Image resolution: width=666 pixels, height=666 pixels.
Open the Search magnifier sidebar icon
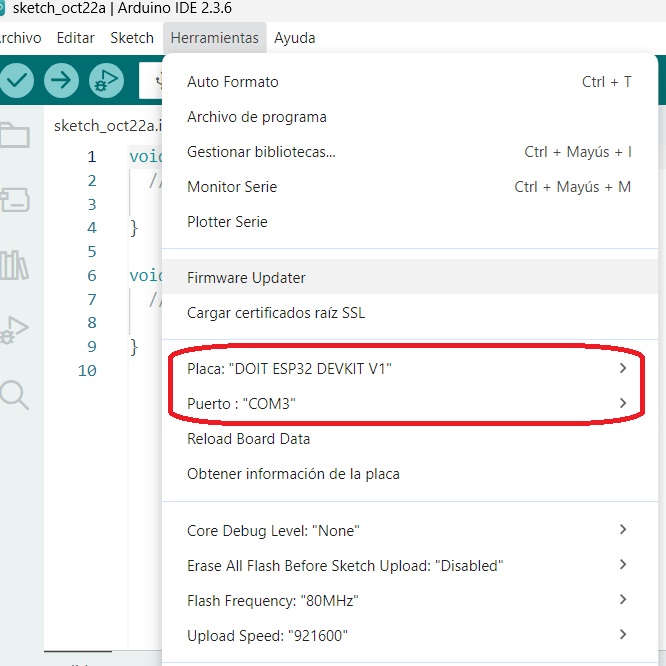14,394
